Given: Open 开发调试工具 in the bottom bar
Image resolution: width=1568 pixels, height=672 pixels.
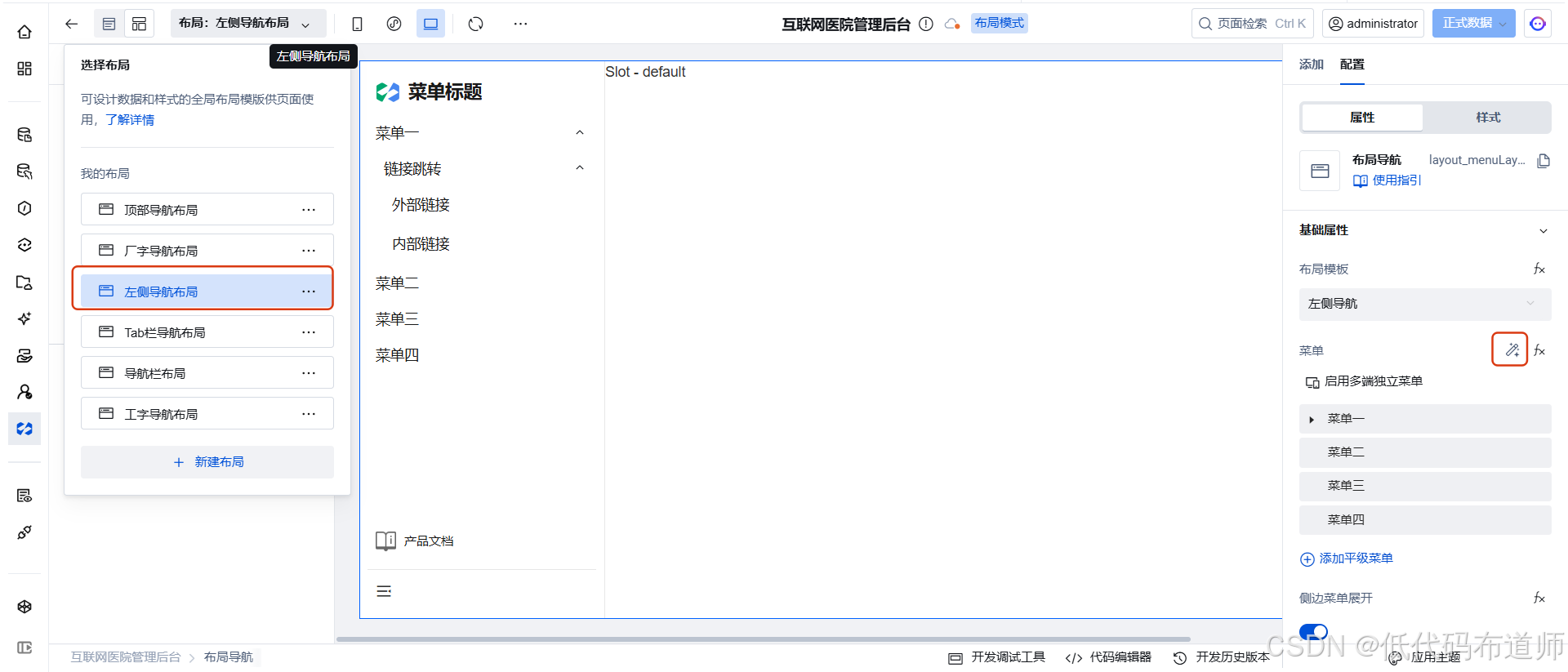Looking at the screenshot, I should click(x=997, y=657).
